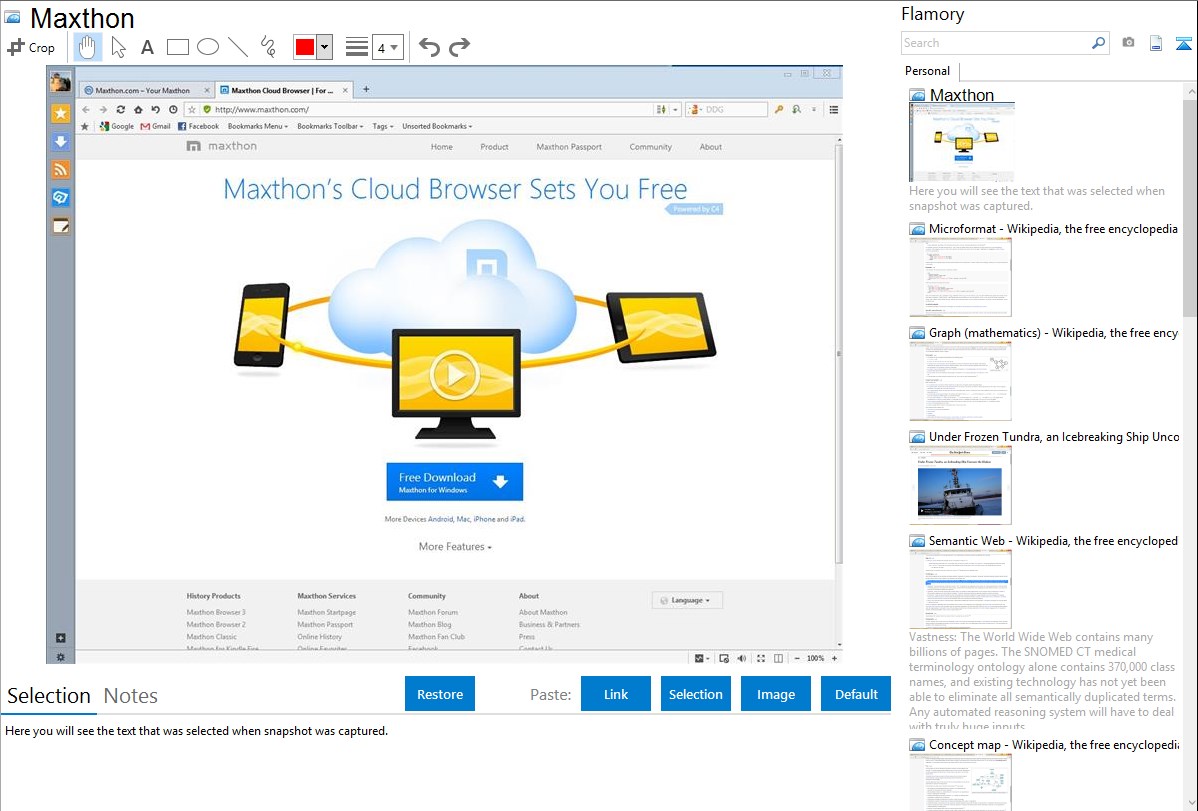
Task: Pick the rectangle drawing tool
Action: pos(177,47)
